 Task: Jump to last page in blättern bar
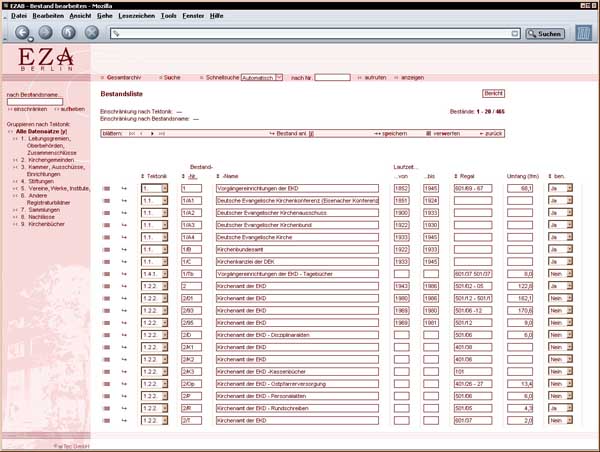tap(162, 134)
